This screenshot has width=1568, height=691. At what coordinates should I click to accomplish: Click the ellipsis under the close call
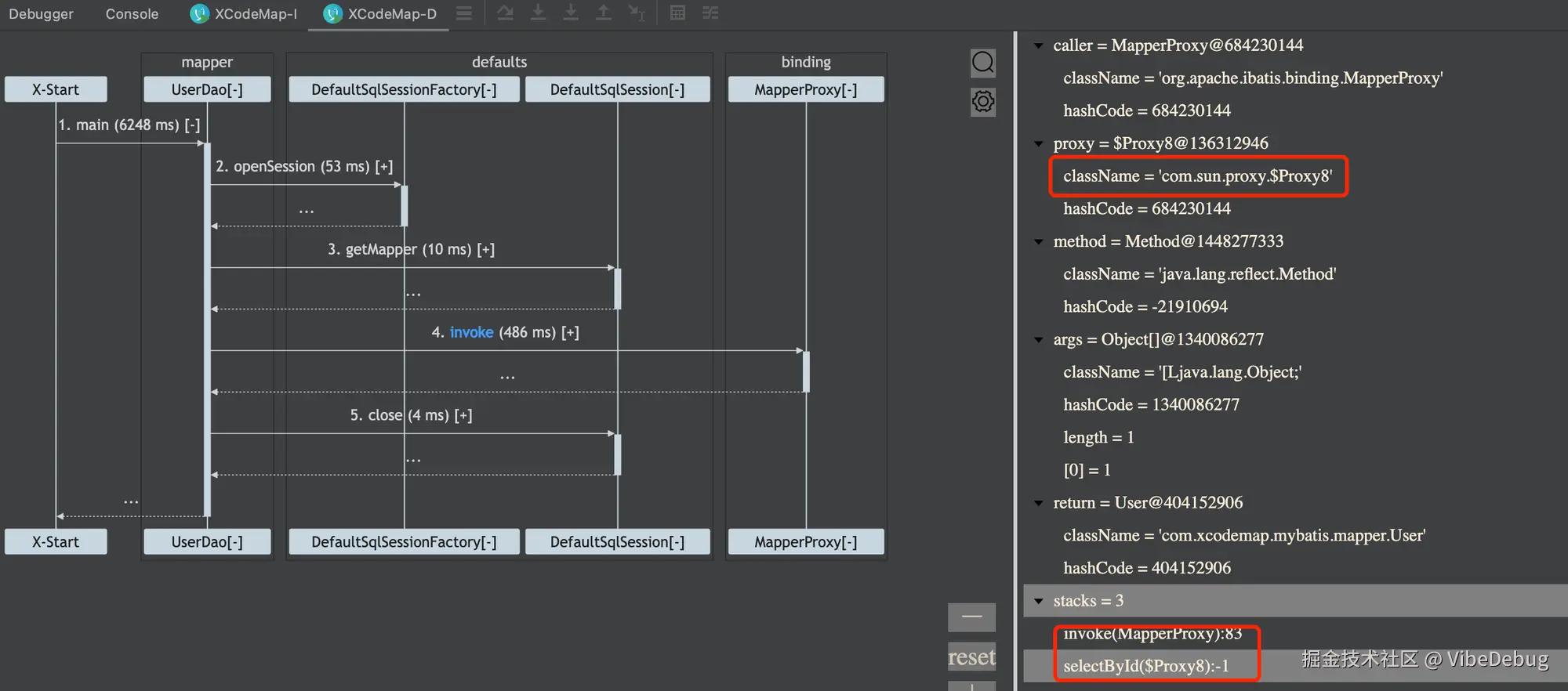pos(413,459)
